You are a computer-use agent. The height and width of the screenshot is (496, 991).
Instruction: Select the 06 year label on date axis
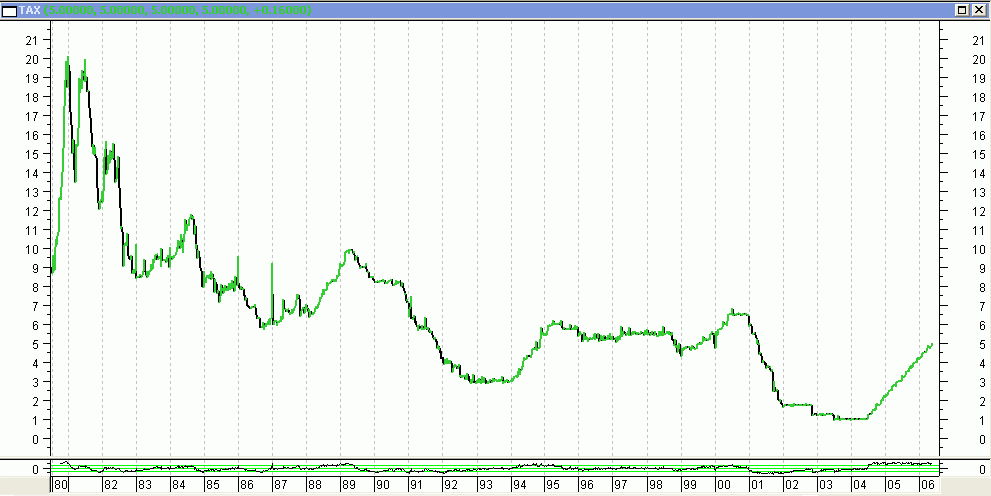[x=927, y=485]
